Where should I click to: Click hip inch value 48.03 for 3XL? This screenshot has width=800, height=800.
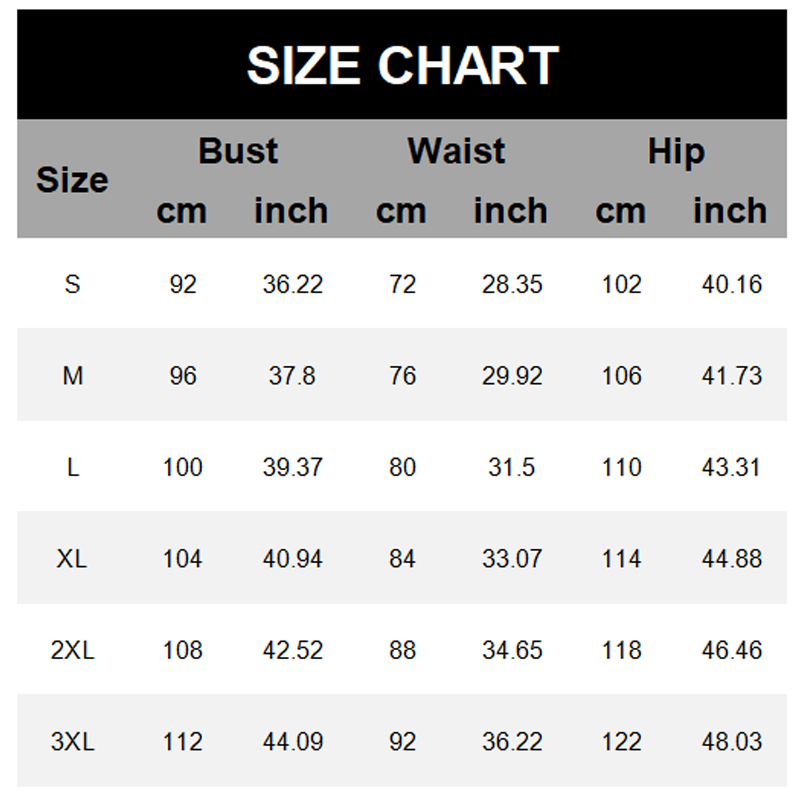pyautogui.click(x=731, y=742)
